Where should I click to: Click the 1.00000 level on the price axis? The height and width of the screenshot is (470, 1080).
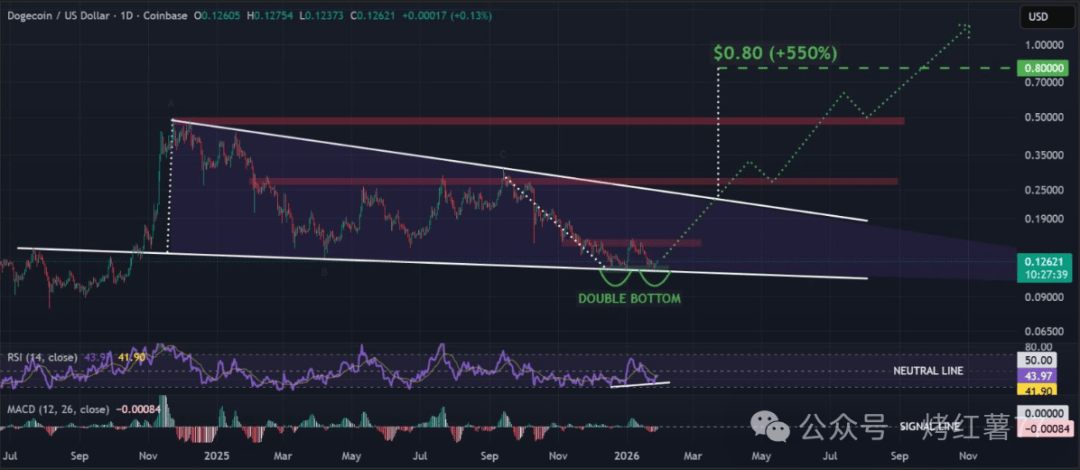pos(1043,46)
